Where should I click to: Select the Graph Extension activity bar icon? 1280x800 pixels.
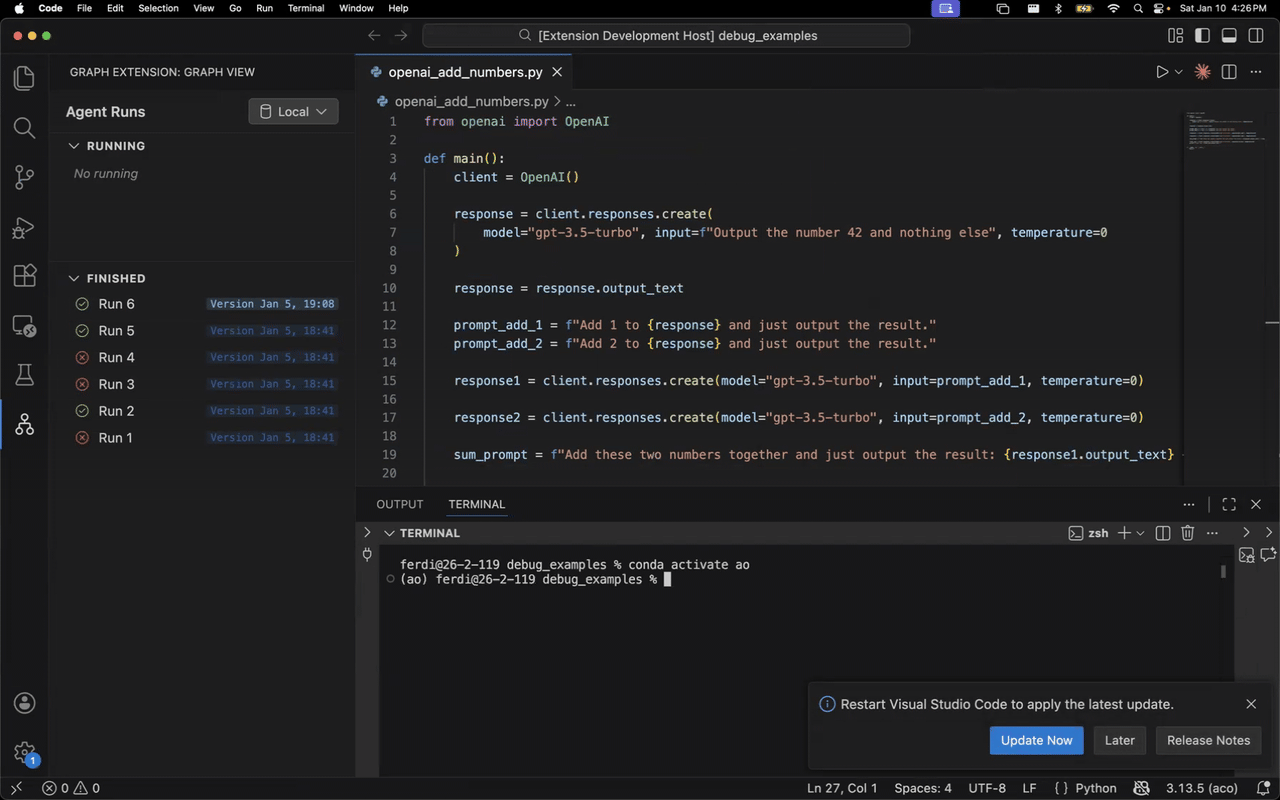(24, 424)
